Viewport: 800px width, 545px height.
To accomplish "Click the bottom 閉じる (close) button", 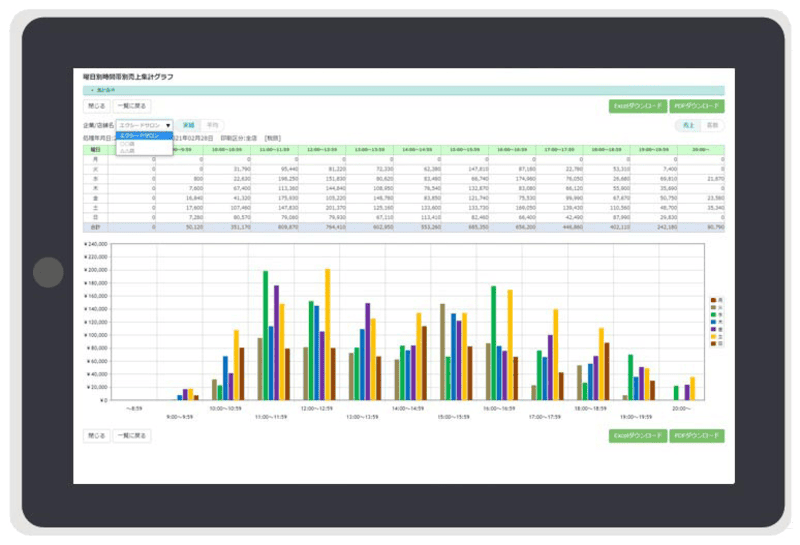I will [96, 436].
